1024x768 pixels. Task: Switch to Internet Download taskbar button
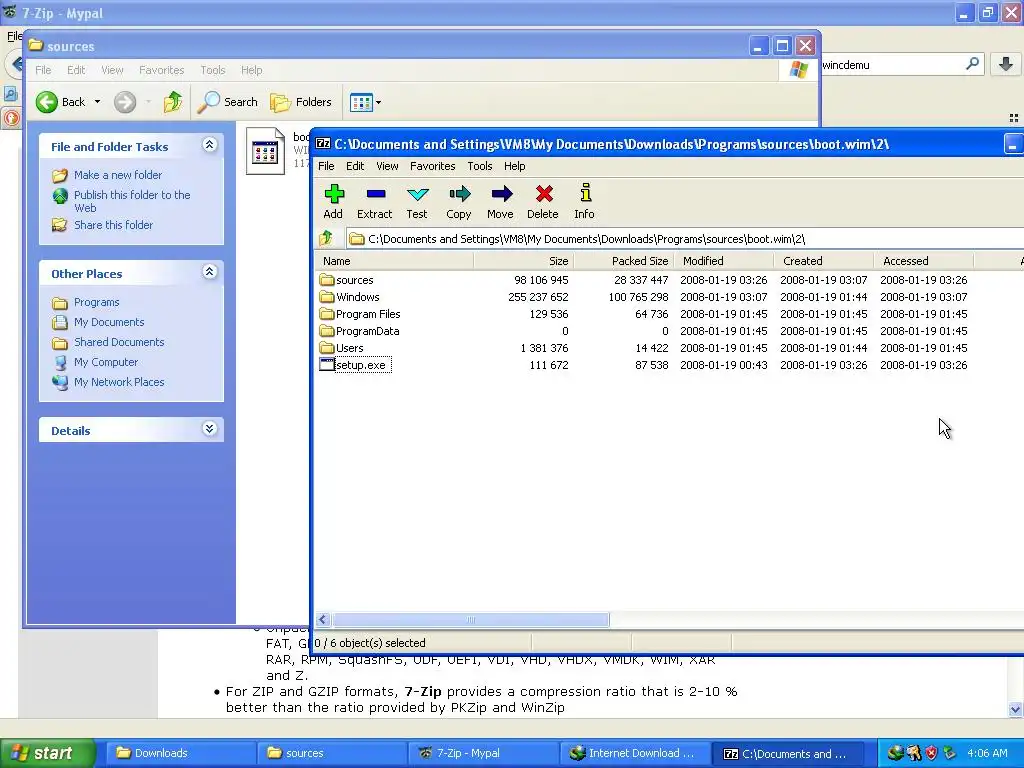(633, 753)
